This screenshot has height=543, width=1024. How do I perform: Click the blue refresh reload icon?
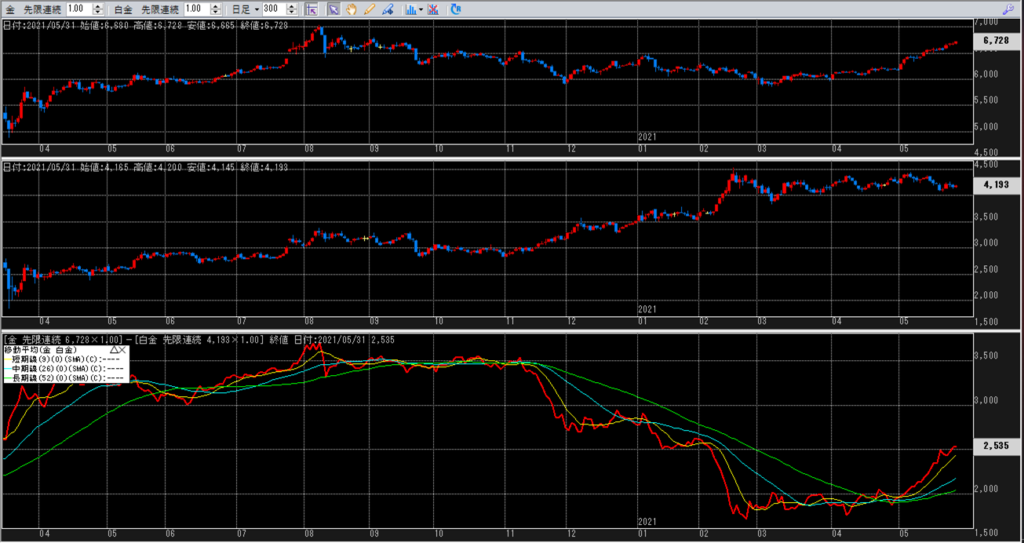(x=456, y=8)
